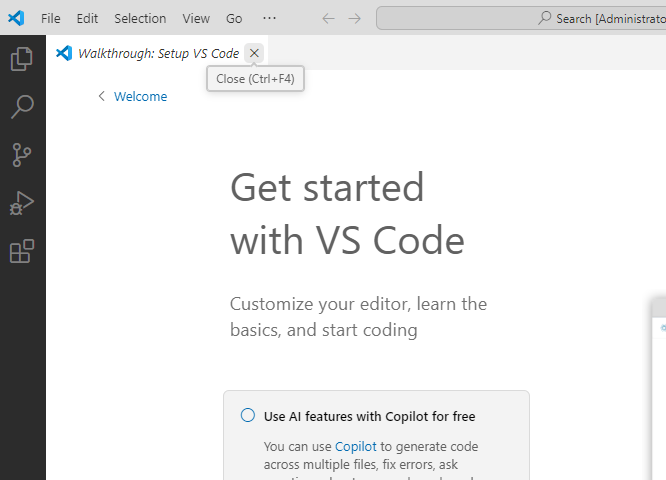This screenshot has height=480, width=666.
Task: Open the Explorer view in activity bar
Action: (x=22, y=59)
